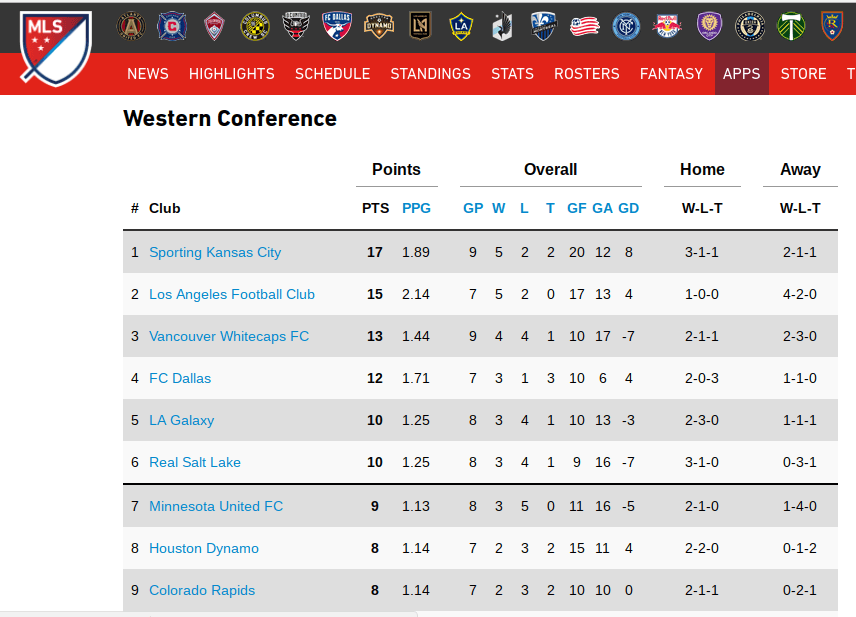Select the Chicago Fire team crest
This screenshot has height=617, width=856.
[172, 26]
